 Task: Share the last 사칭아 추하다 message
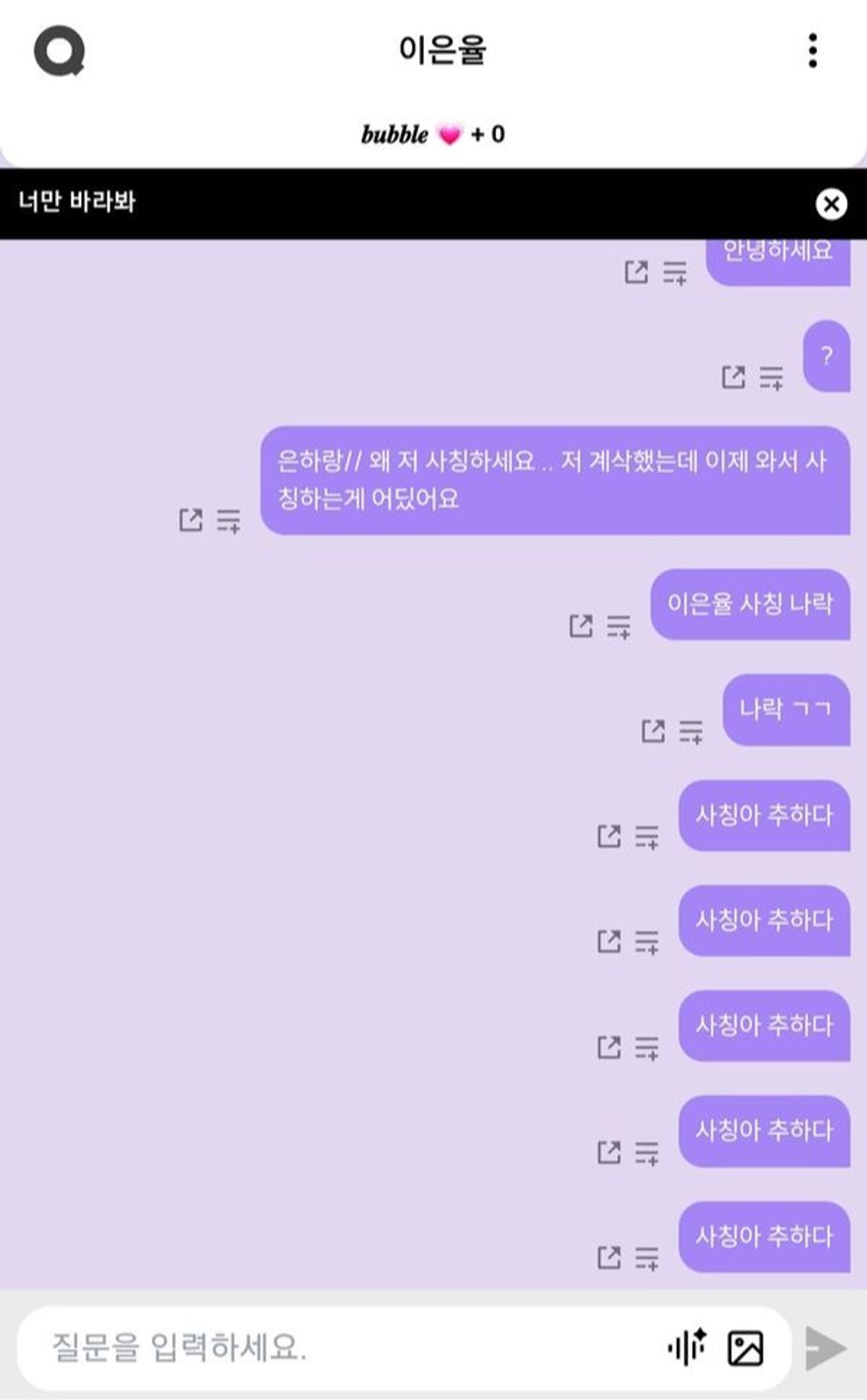pyautogui.click(x=609, y=1258)
